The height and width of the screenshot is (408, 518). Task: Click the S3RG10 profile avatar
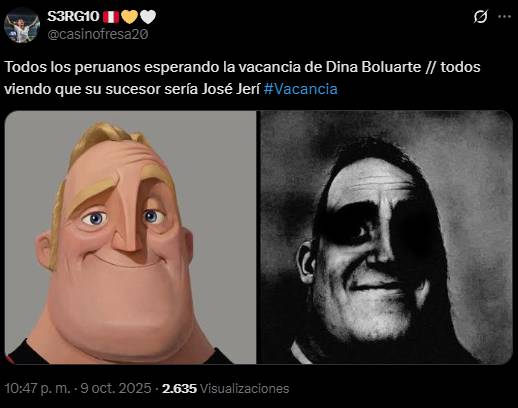[x=22, y=26]
